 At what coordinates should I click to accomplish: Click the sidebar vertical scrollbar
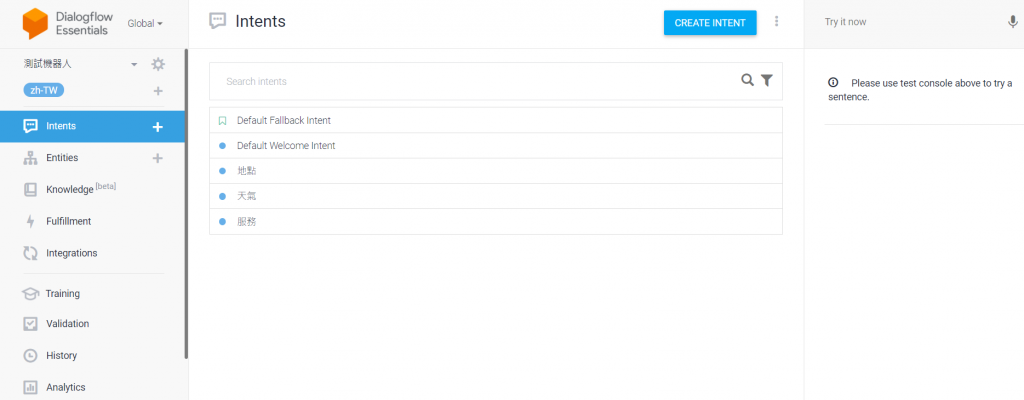(x=186, y=204)
